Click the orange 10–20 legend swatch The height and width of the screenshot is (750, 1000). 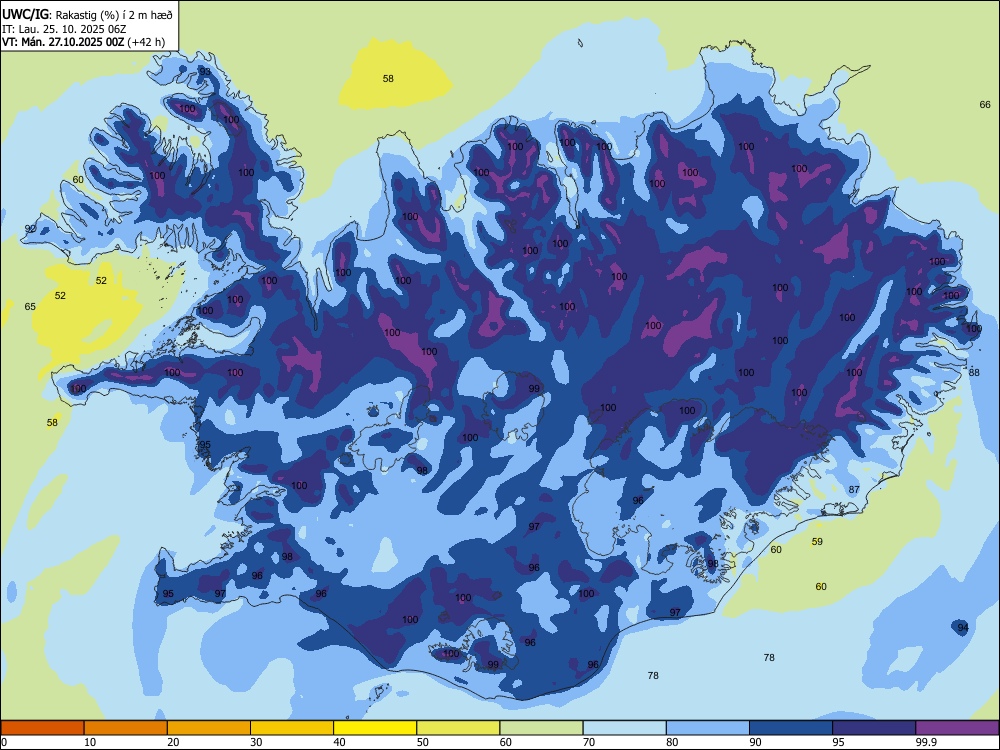click(x=126, y=728)
